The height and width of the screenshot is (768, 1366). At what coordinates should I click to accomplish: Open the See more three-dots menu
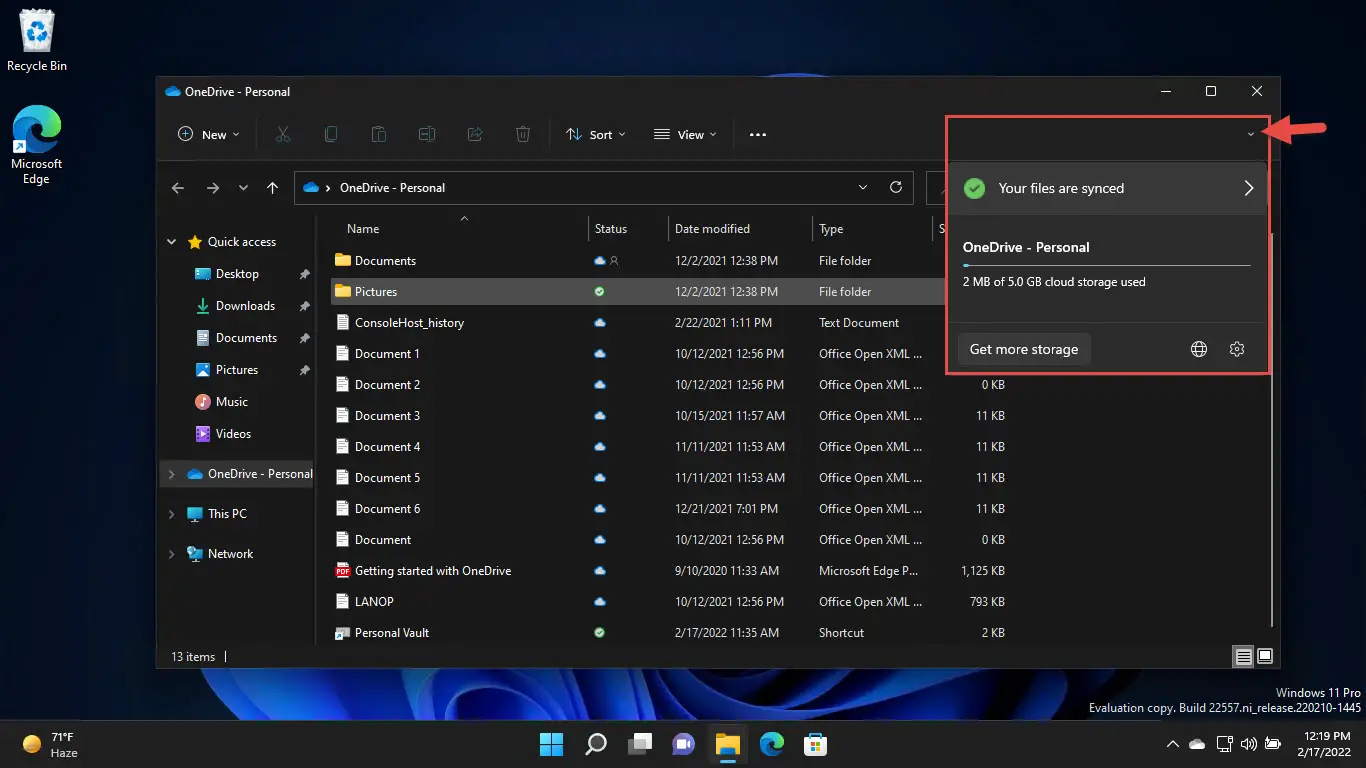758,134
